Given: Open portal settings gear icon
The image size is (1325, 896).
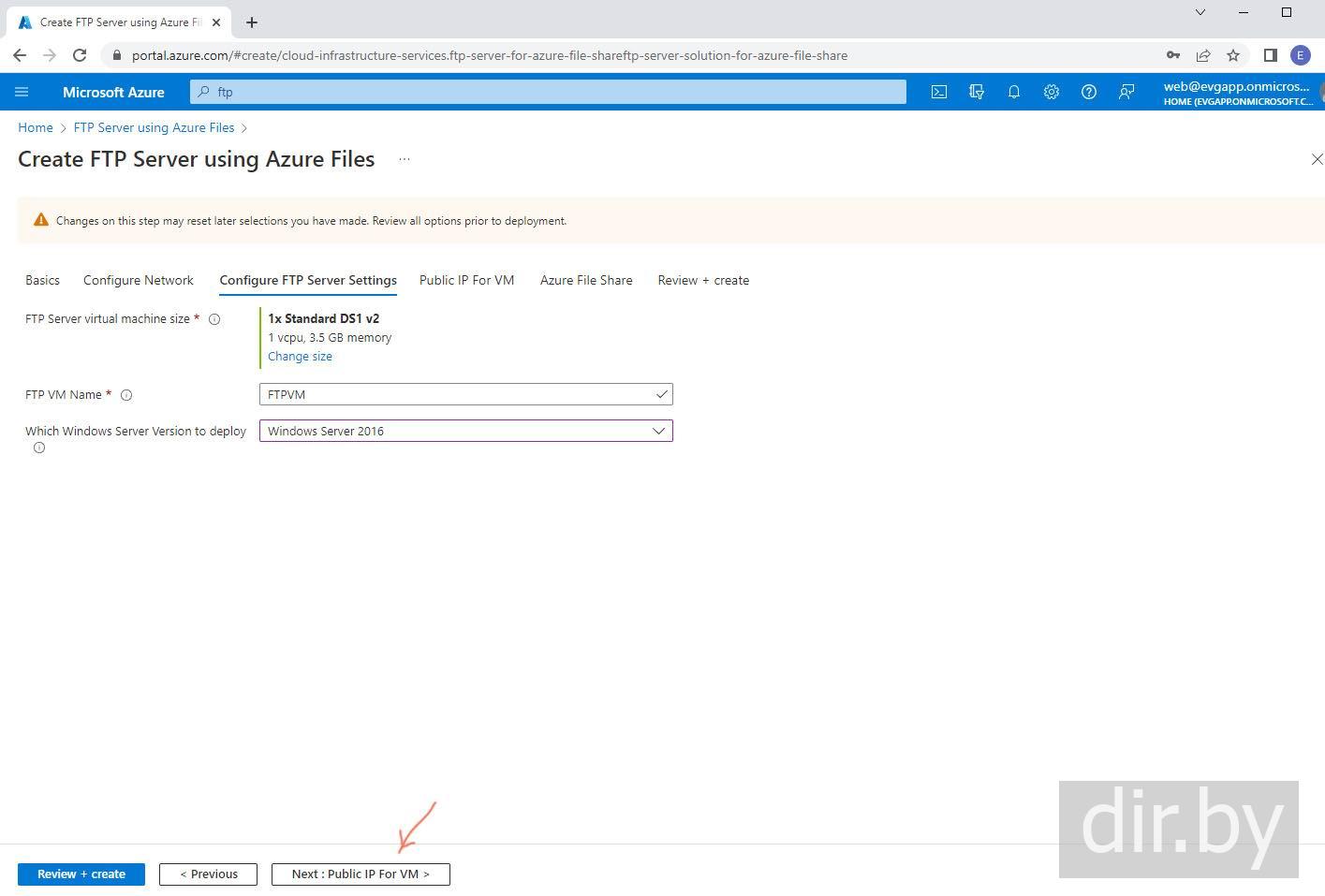Looking at the screenshot, I should click(1052, 92).
